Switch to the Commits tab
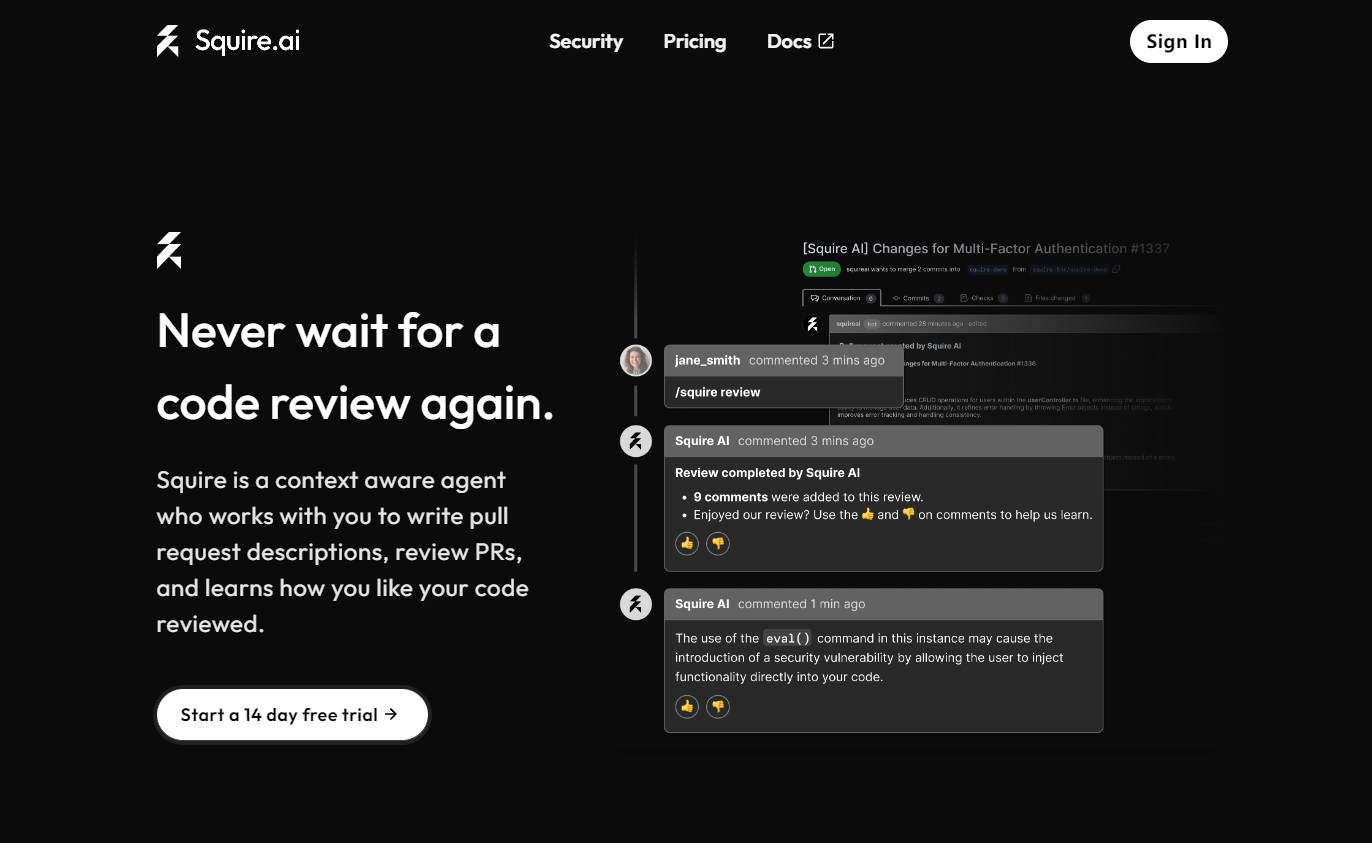This screenshot has width=1372, height=843. tap(916, 298)
